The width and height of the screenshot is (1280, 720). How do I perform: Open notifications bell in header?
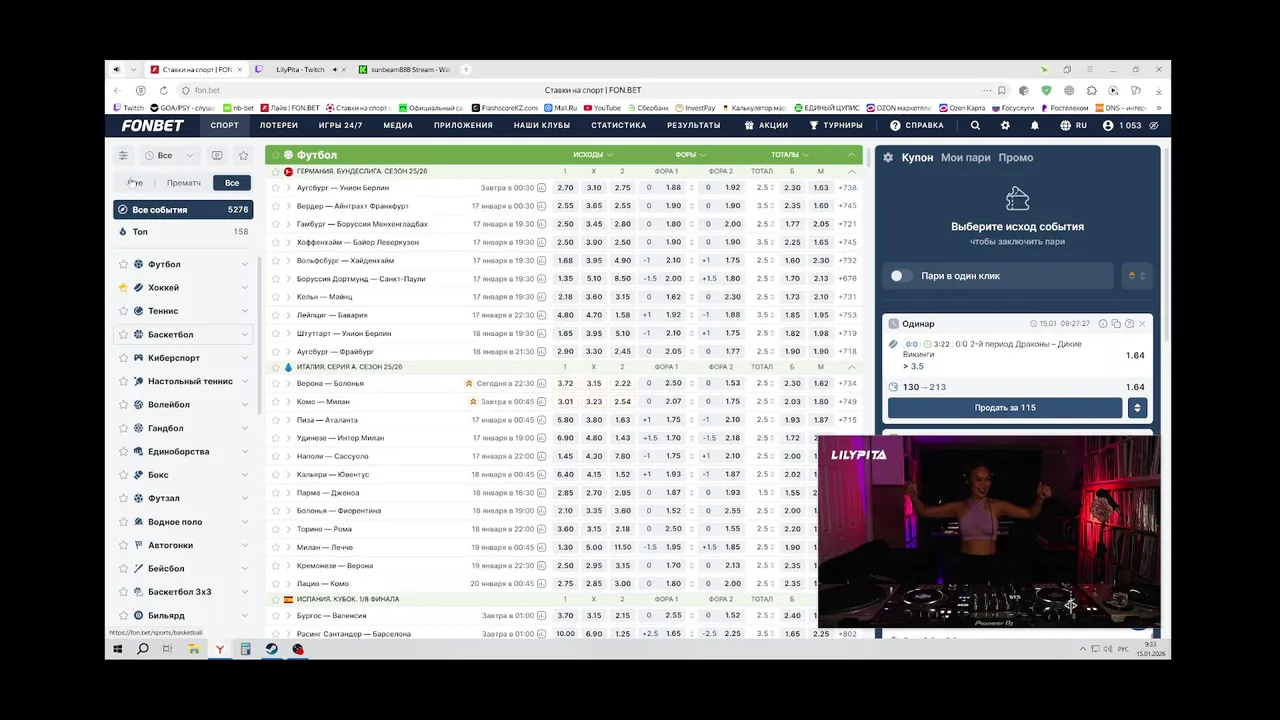1035,126
